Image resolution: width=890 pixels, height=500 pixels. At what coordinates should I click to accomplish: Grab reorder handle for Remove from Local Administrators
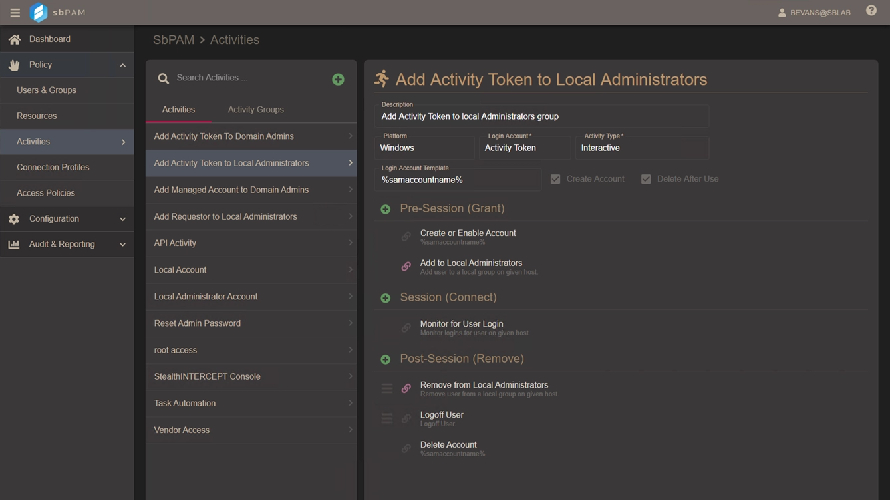pos(387,388)
